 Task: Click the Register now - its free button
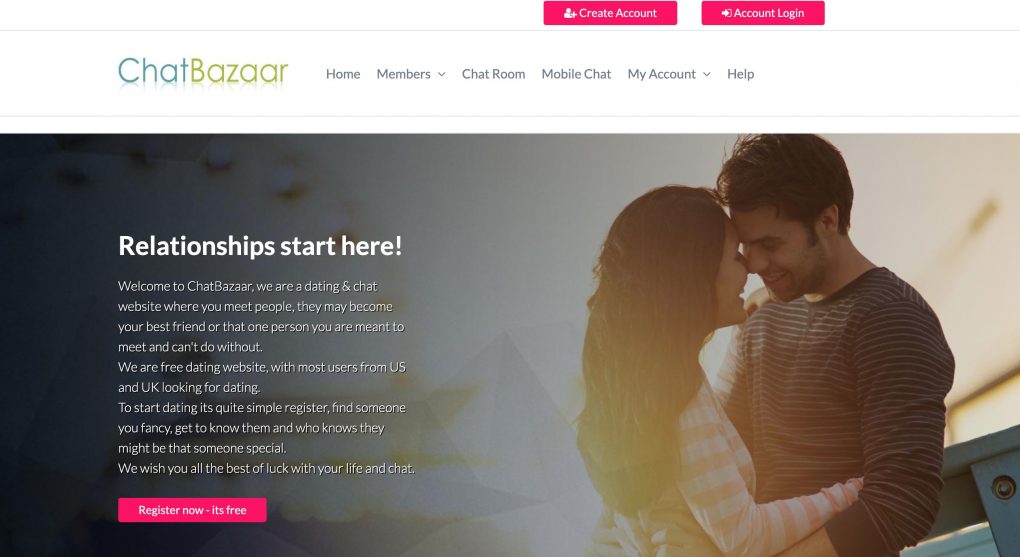coord(192,510)
